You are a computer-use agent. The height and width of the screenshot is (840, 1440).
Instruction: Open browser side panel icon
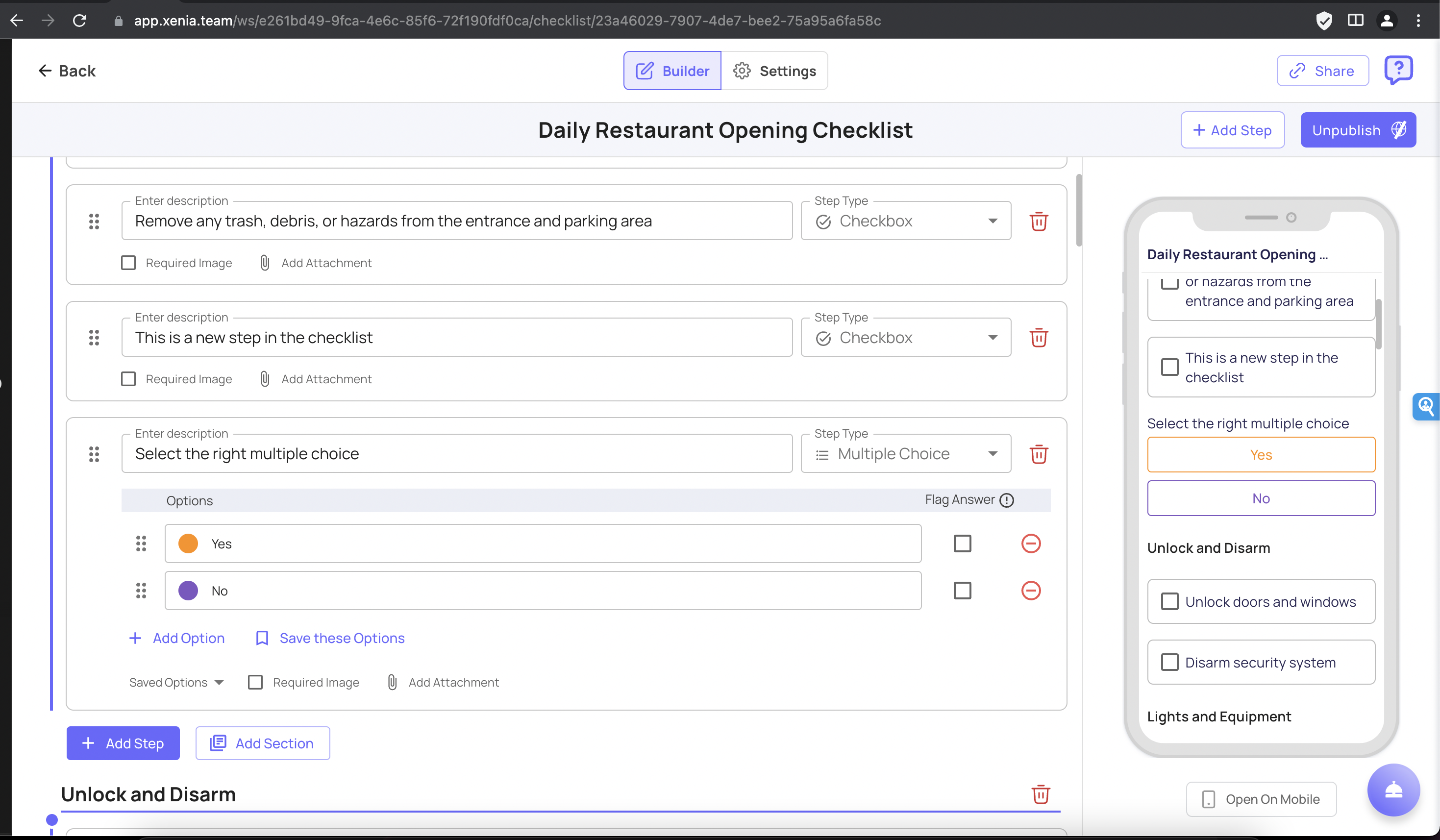(x=1355, y=21)
